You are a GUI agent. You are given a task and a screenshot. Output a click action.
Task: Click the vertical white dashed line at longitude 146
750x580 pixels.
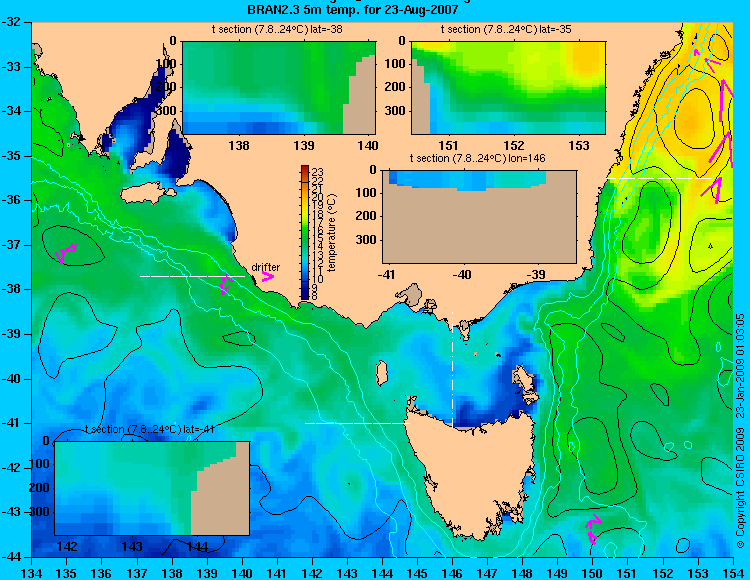click(452, 369)
